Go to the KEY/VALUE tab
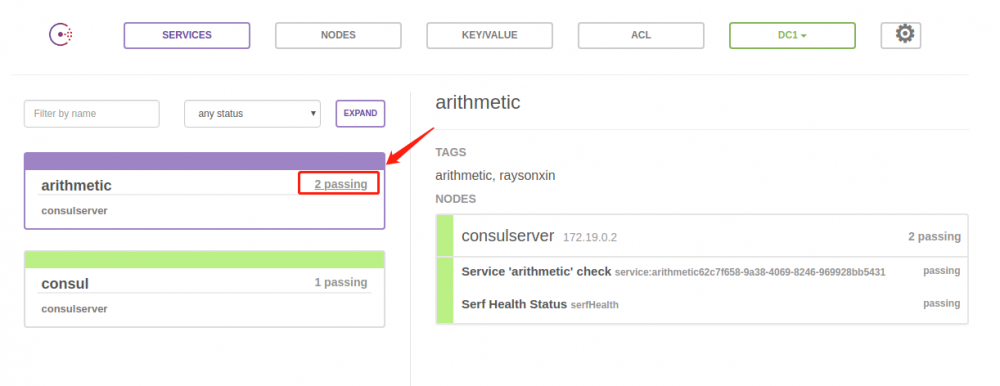The height and width of the screenshot is (386, 1000). coord(490,36)
